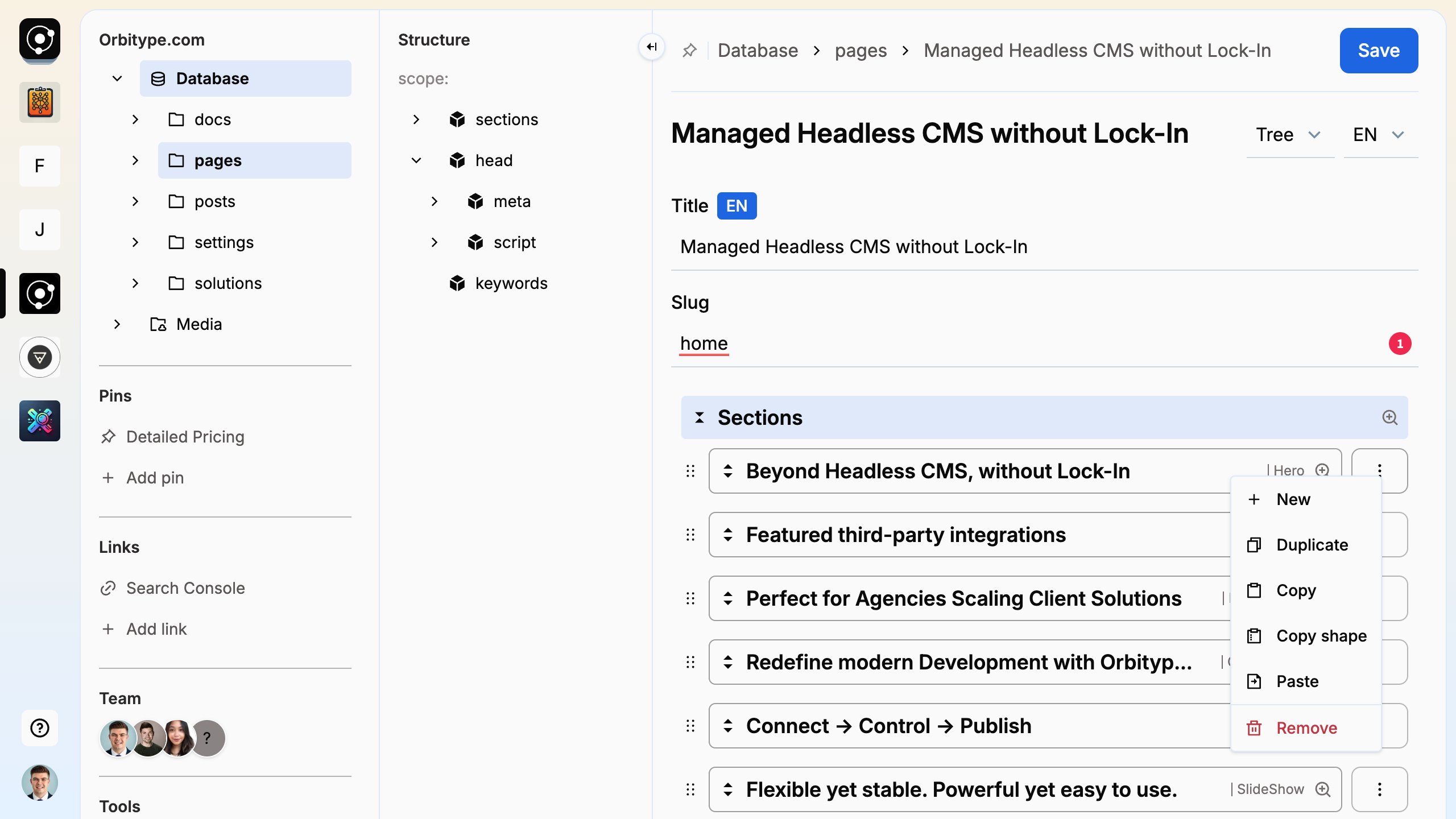
Task: Expand the settings folder
Action: pyautogui.click(x=135, y=242)
